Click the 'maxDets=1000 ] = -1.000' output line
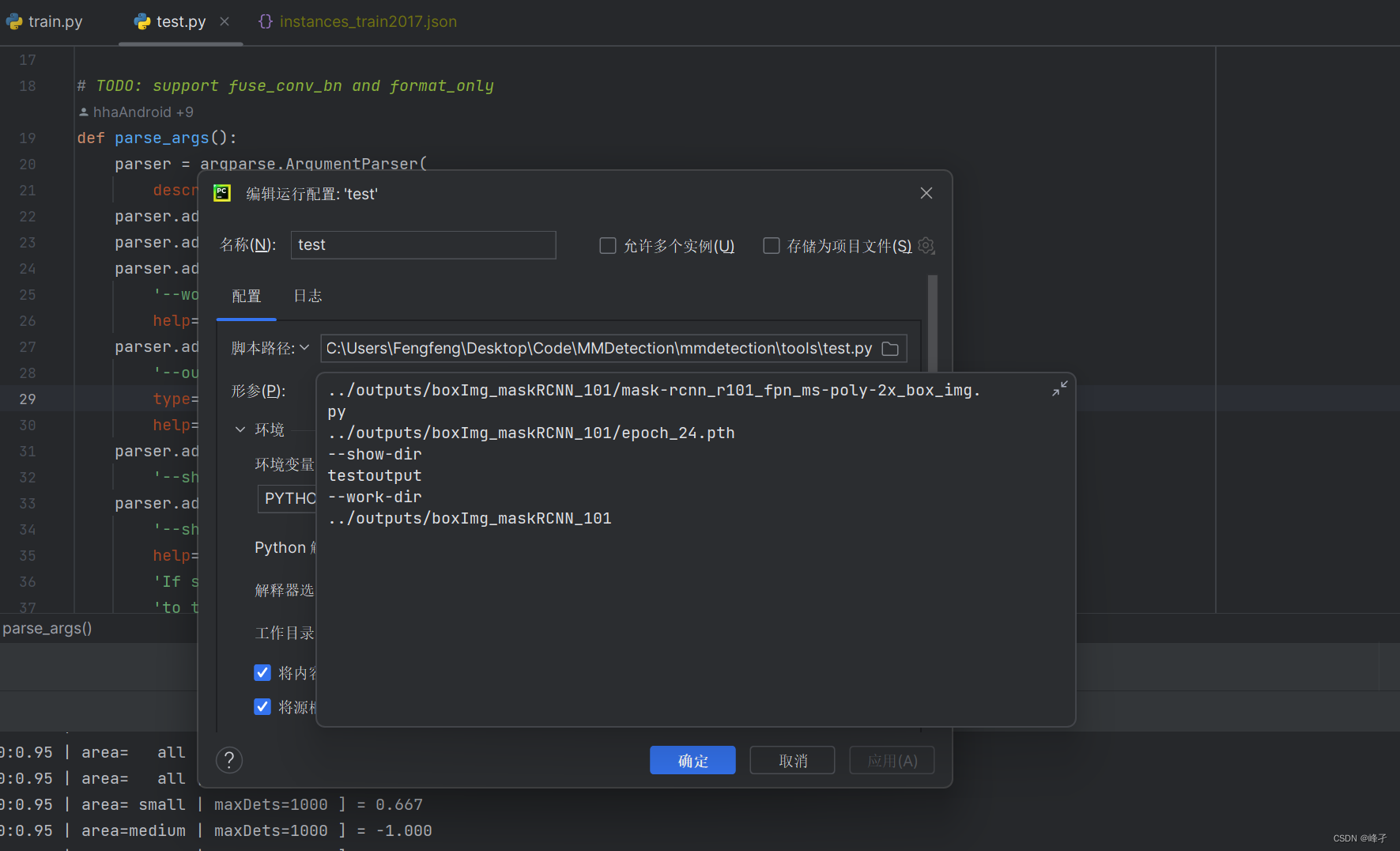The image size is (1400, 851). click(323, 830)
